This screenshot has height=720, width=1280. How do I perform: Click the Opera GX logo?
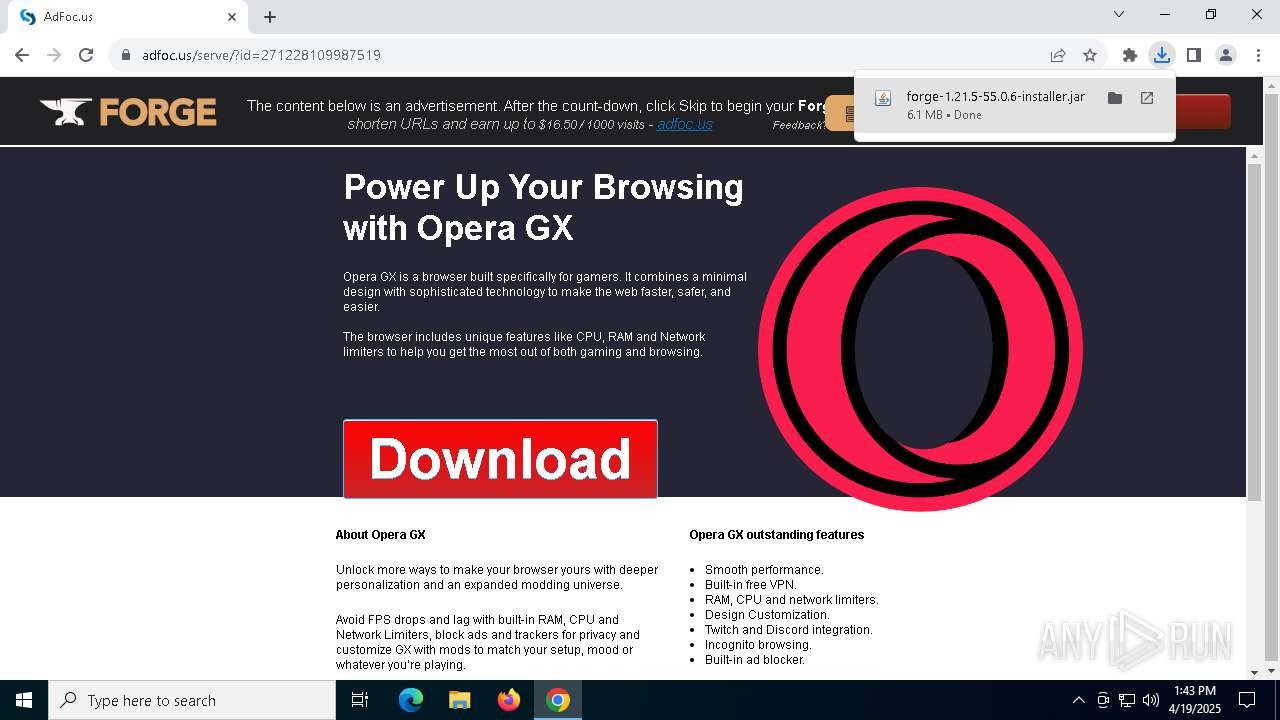coord(920,349)
